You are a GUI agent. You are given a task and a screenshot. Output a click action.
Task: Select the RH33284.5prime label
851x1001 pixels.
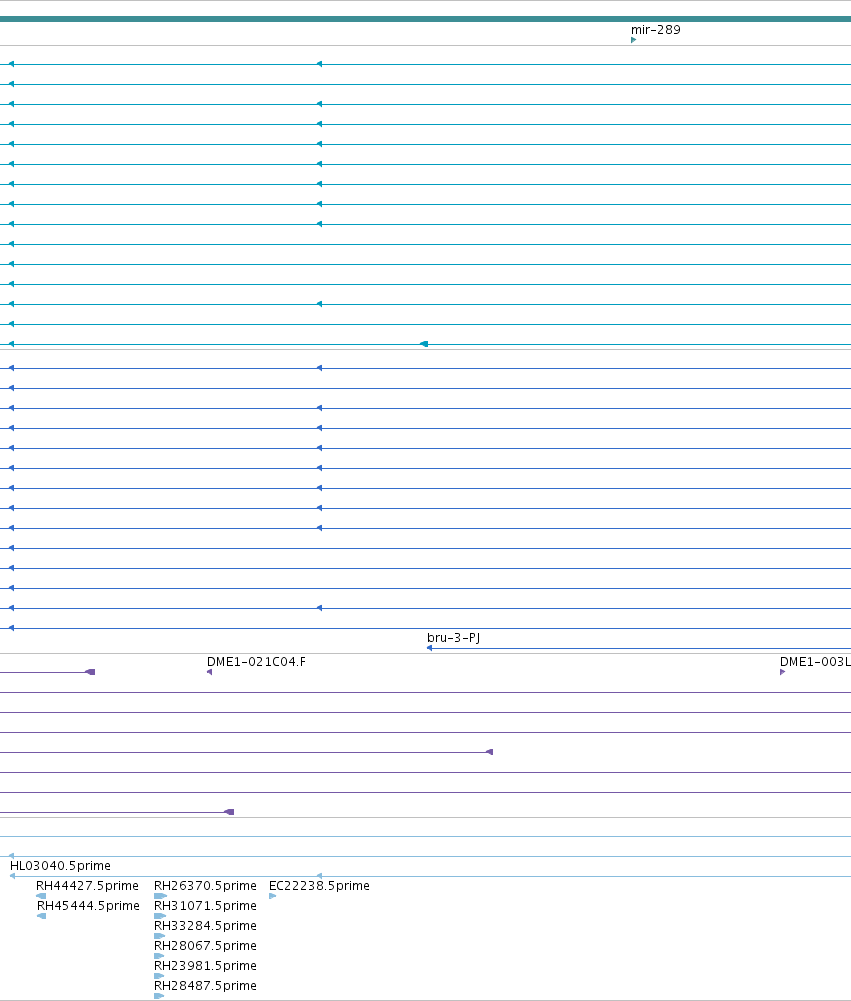(205, 925)
